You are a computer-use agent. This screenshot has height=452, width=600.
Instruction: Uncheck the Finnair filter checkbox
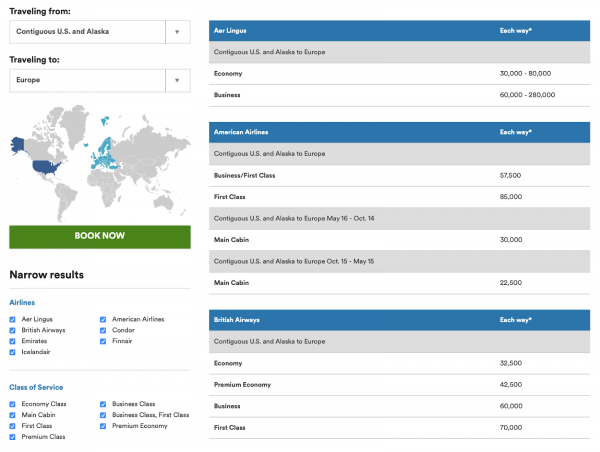tap(104, 341)
